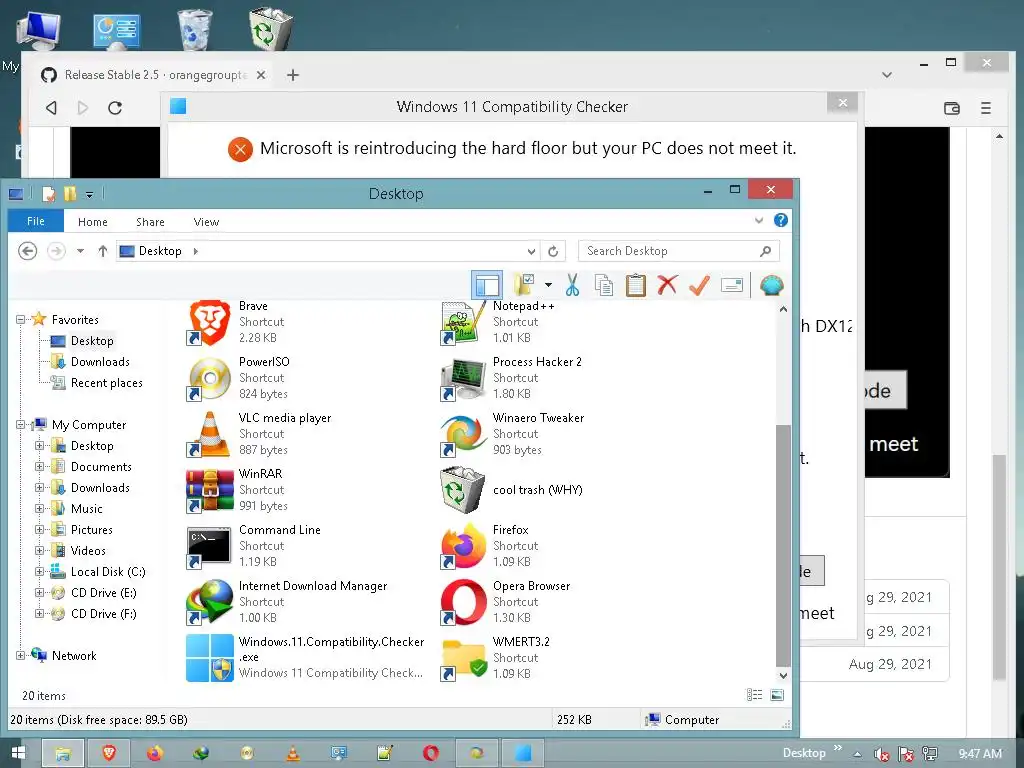This screenshot has height=768, width=1024.
Task: Switch to details view in status bar
Action: click(754, 695)
